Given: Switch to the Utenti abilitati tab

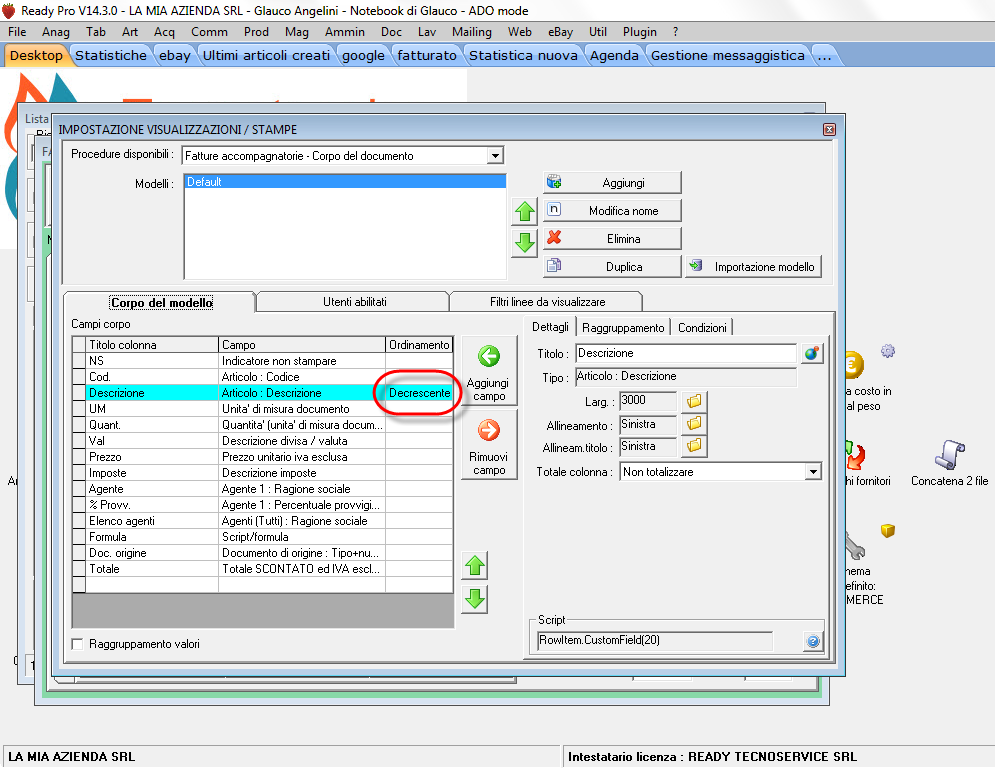Looking at the screenshot, I should tap(354, 302).
